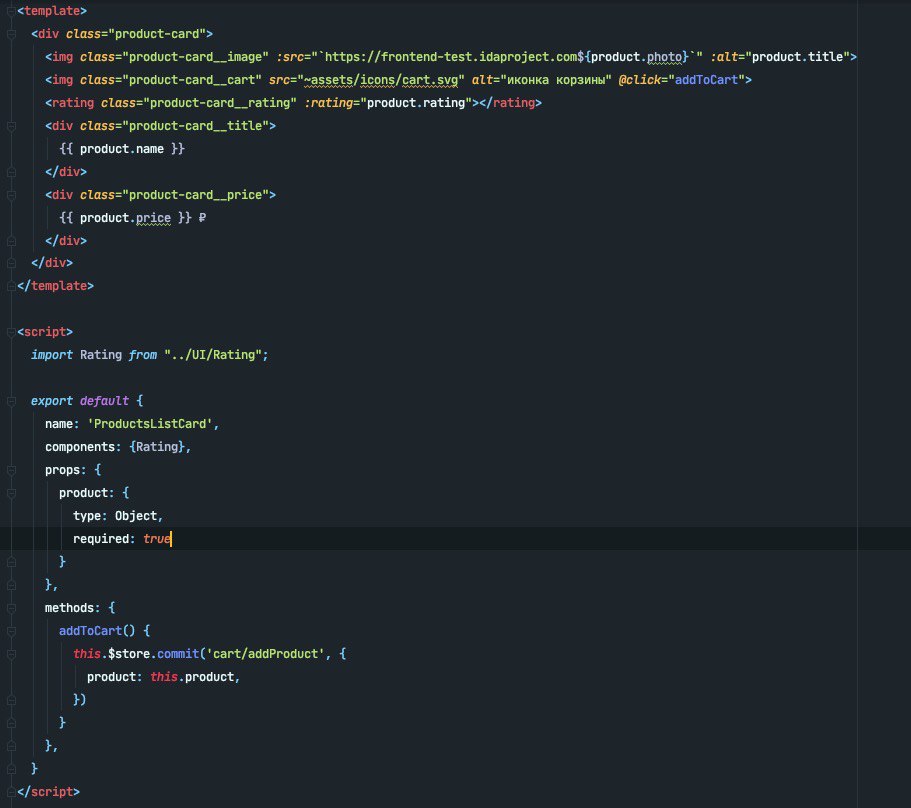
Task: Click {Rating} in the components line
Action: point(157,447)
